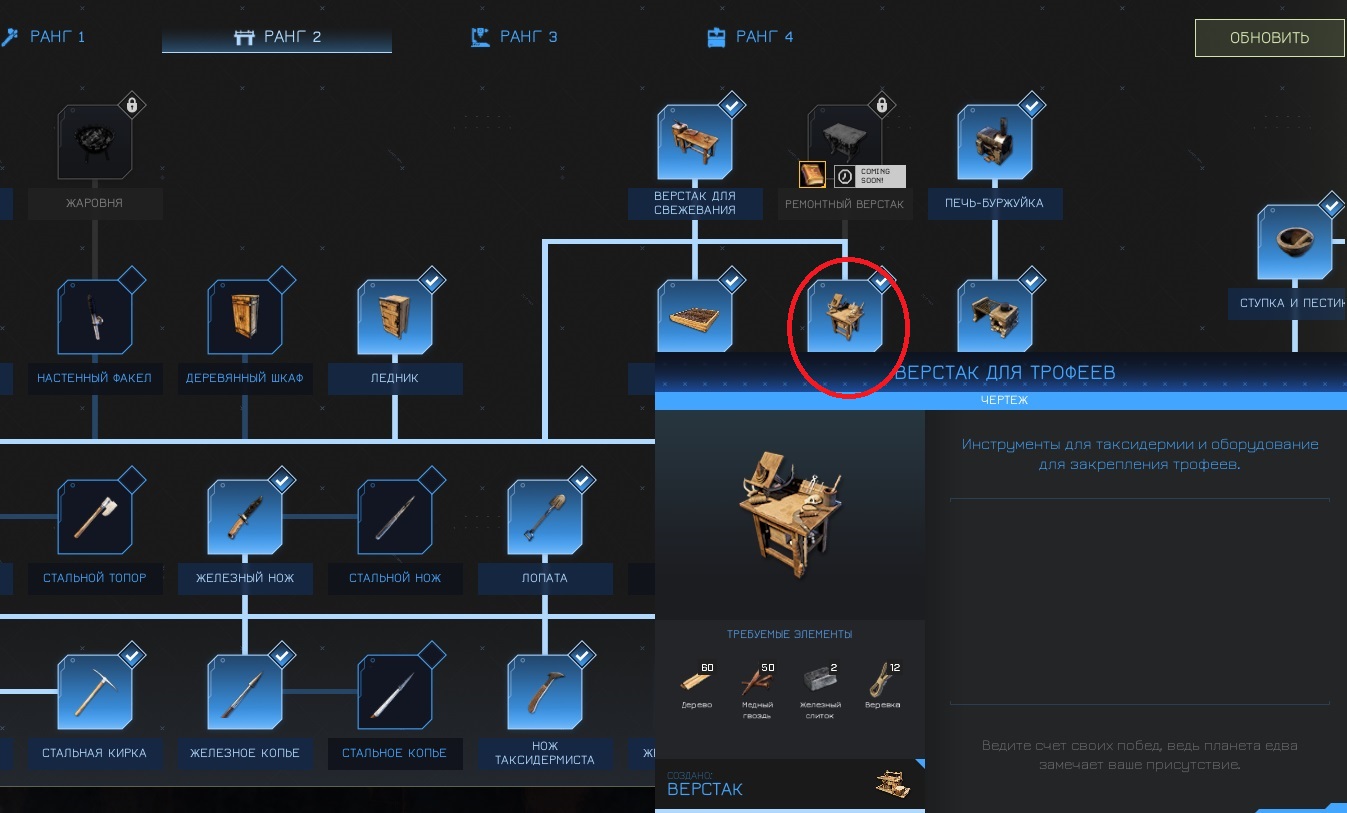Open the Печь-буржуйка stove blueprint
Image resolution: width=1347 pixels, height=813 pixels.
(995, 142)
